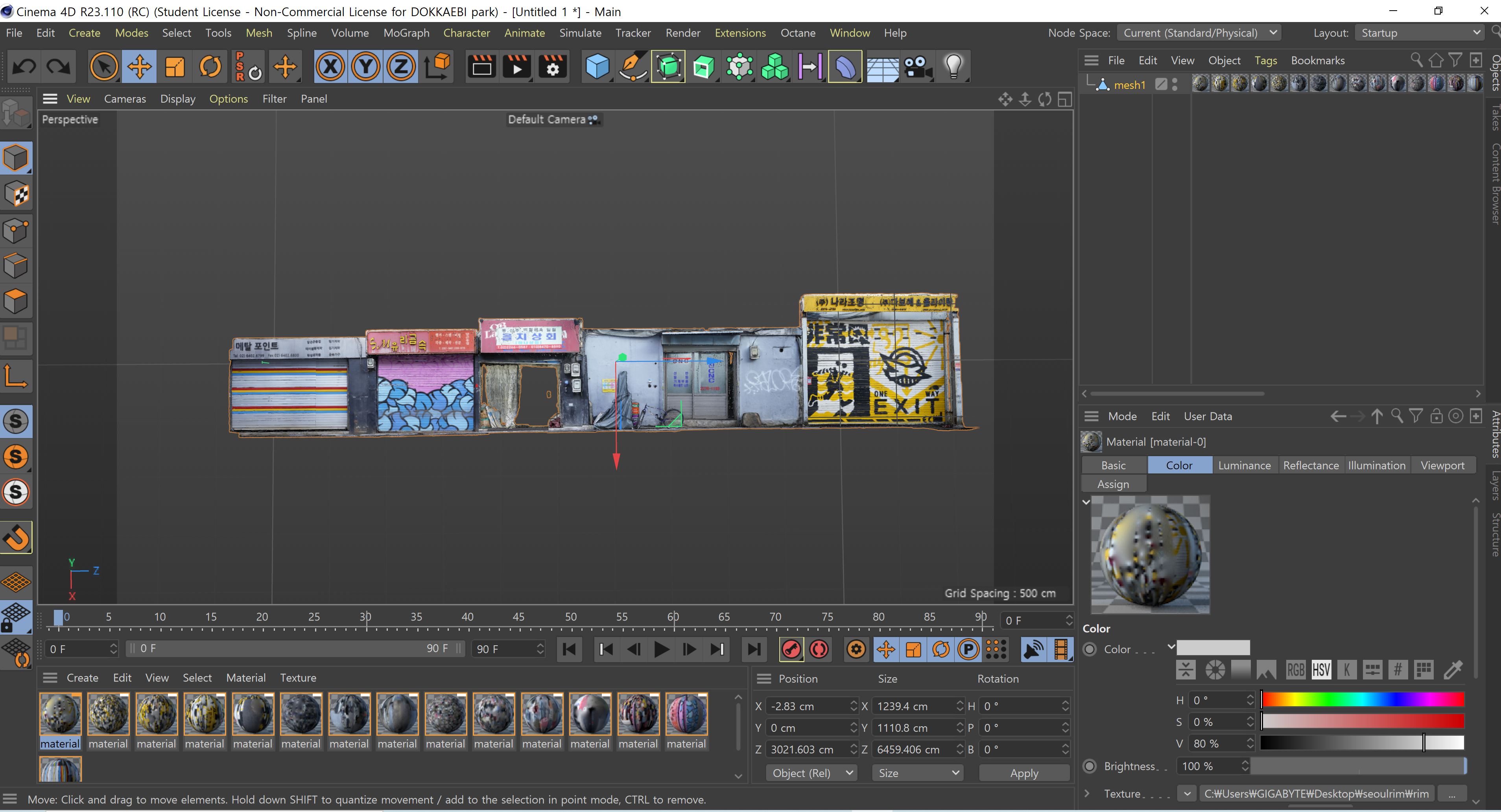Toggle Y-axis lock
Screen dimensions: 1501x812
(366, 66)
